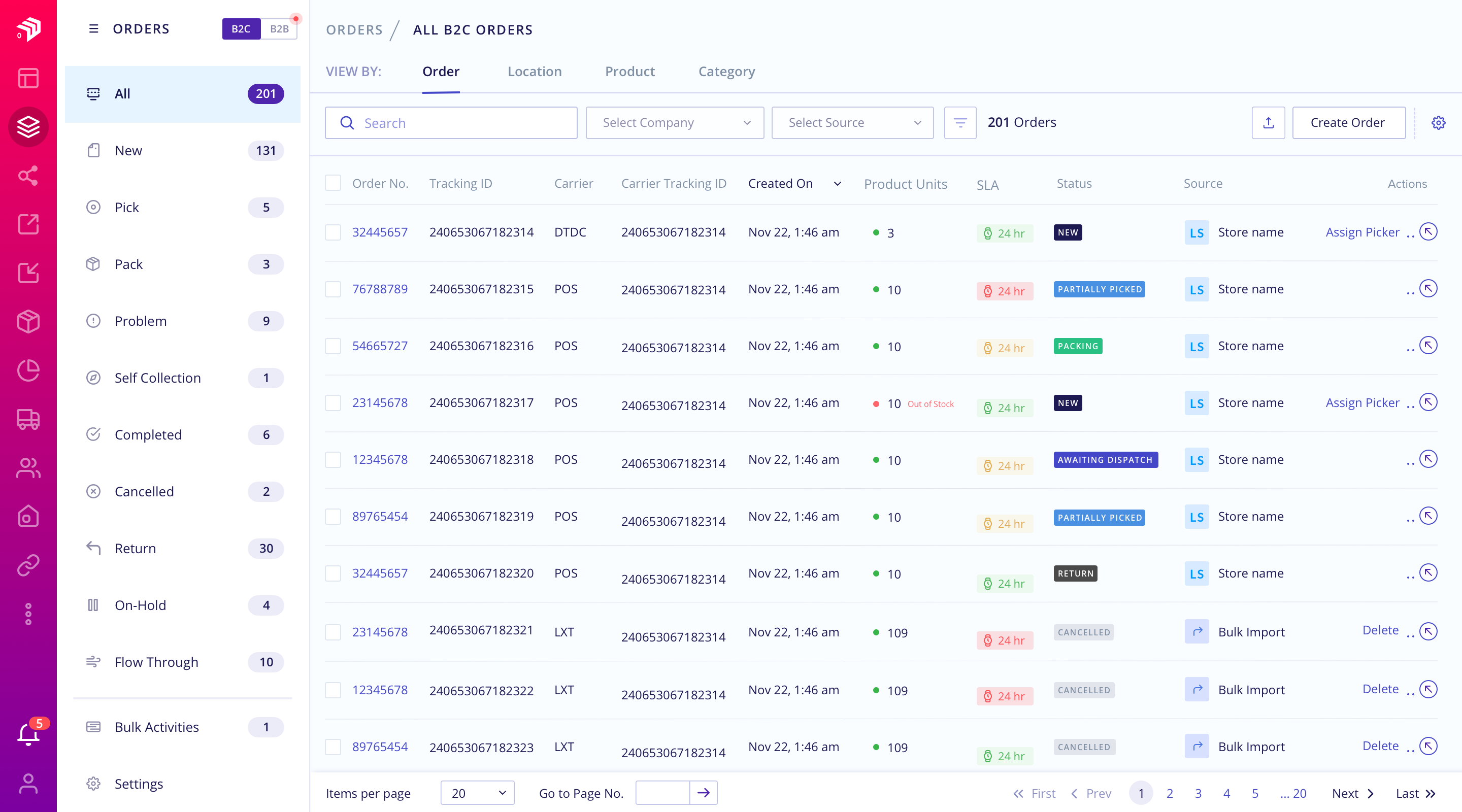Select the checkbox for order 32445657
This screenshot has height=812, width=1462.
333,231
